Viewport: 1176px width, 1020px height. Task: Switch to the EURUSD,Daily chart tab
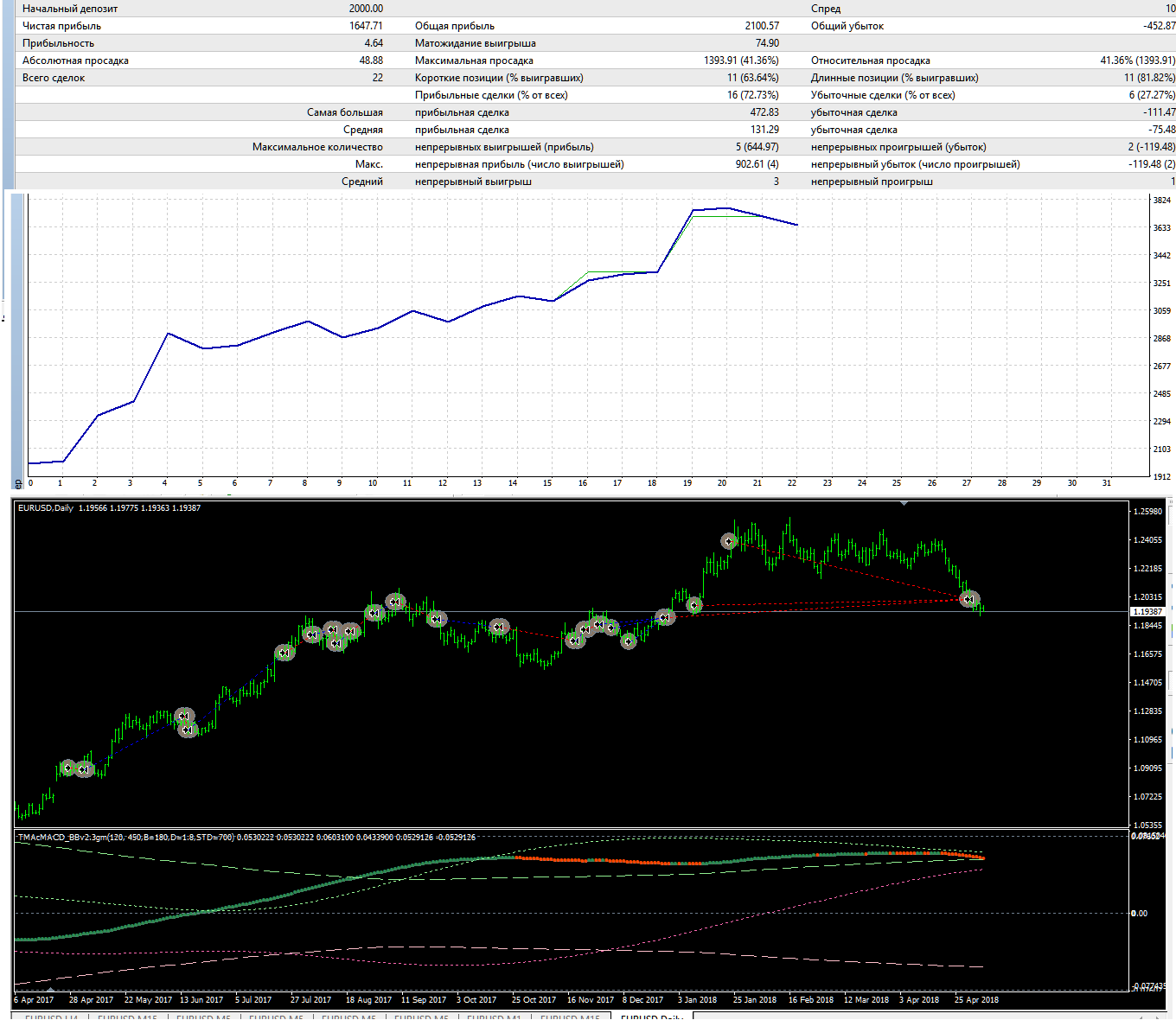pyautogui.click(x=652, y=1017)
